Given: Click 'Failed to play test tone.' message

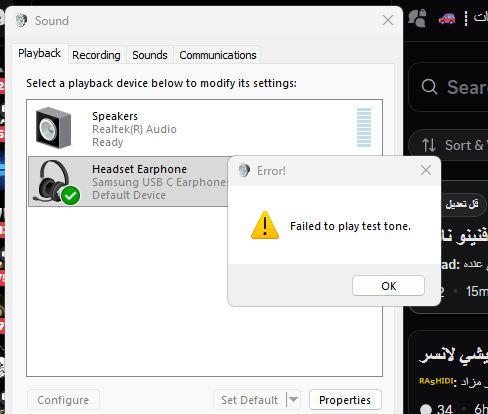Looking at the screenshot, I should tap(350, 226).
